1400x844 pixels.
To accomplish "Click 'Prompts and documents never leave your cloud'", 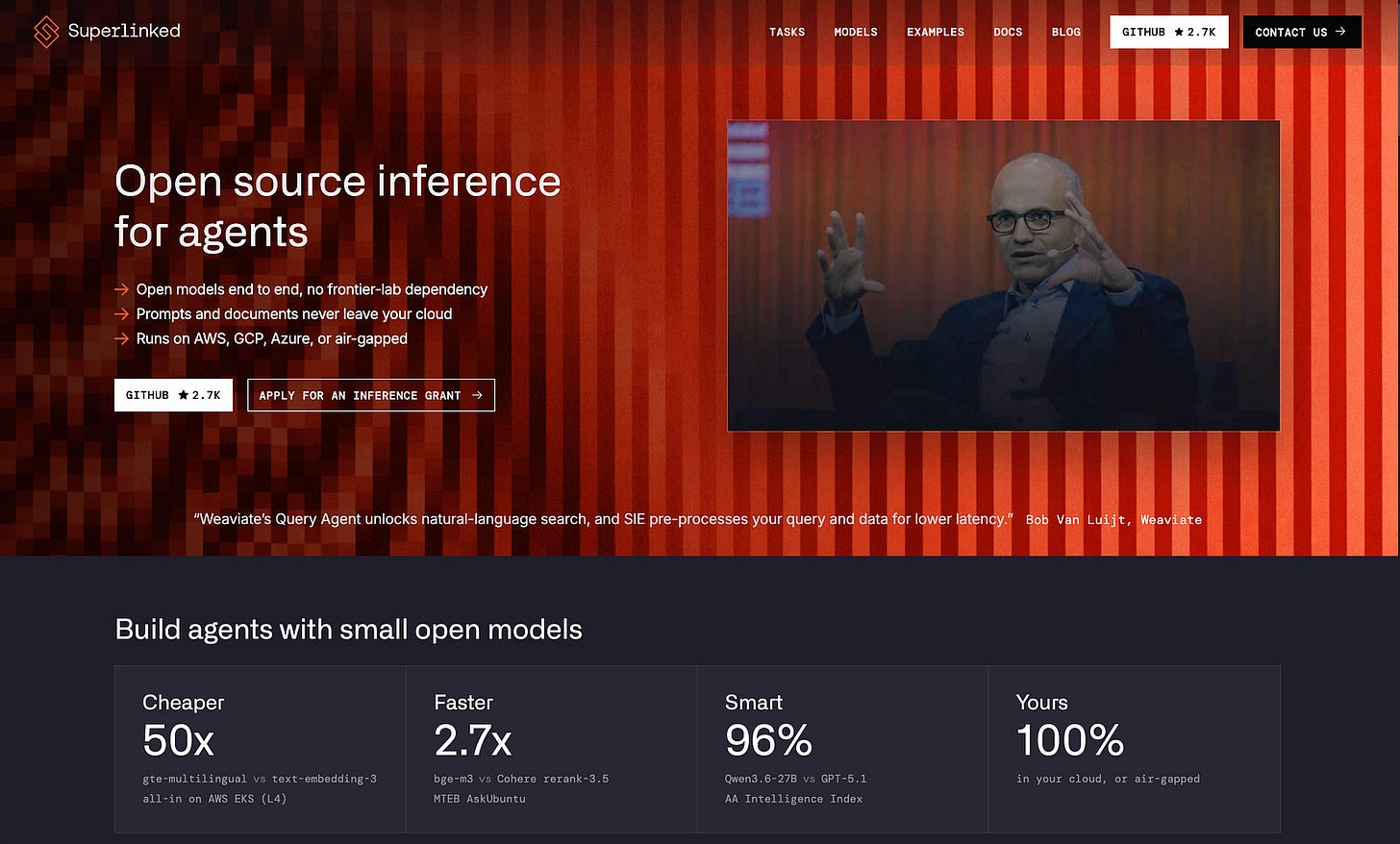I will (294, 314).
